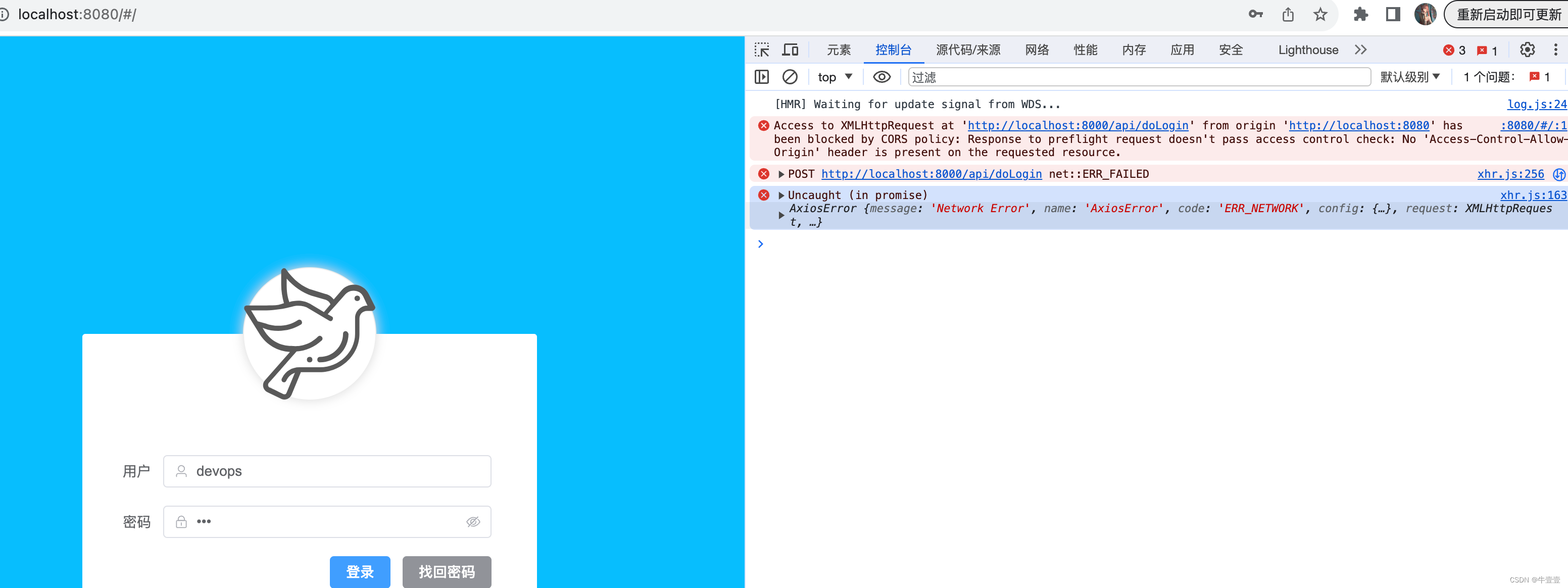Screen dimensions: 1568x588
Task: Click the 找回密码 button
Action: (x=446, y=571)
